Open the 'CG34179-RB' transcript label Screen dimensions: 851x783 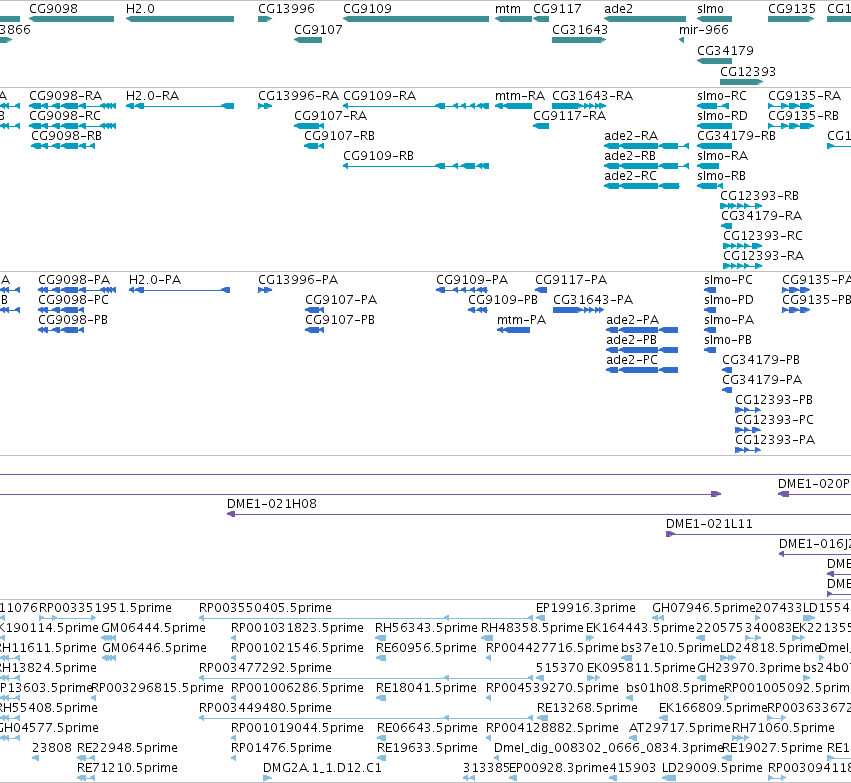coord(736,136)
